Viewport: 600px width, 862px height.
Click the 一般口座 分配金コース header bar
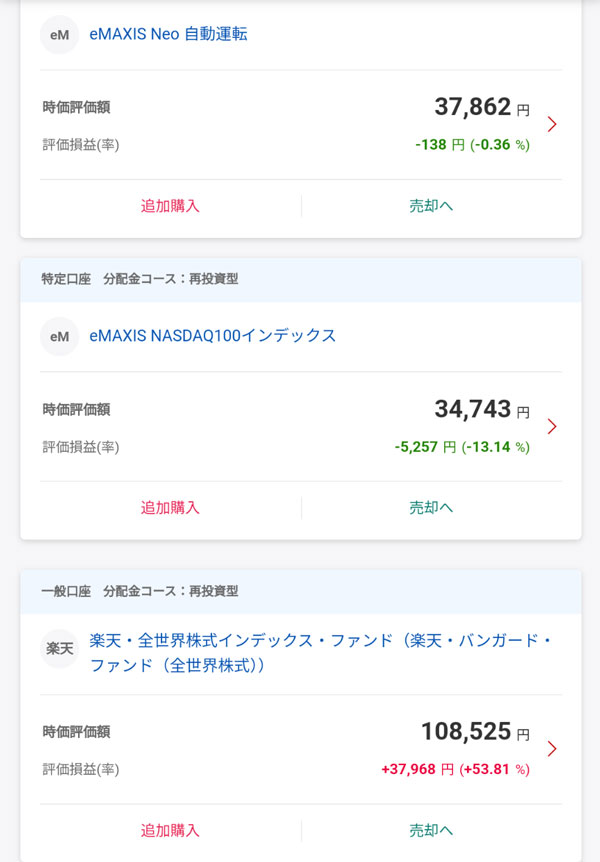300,591
